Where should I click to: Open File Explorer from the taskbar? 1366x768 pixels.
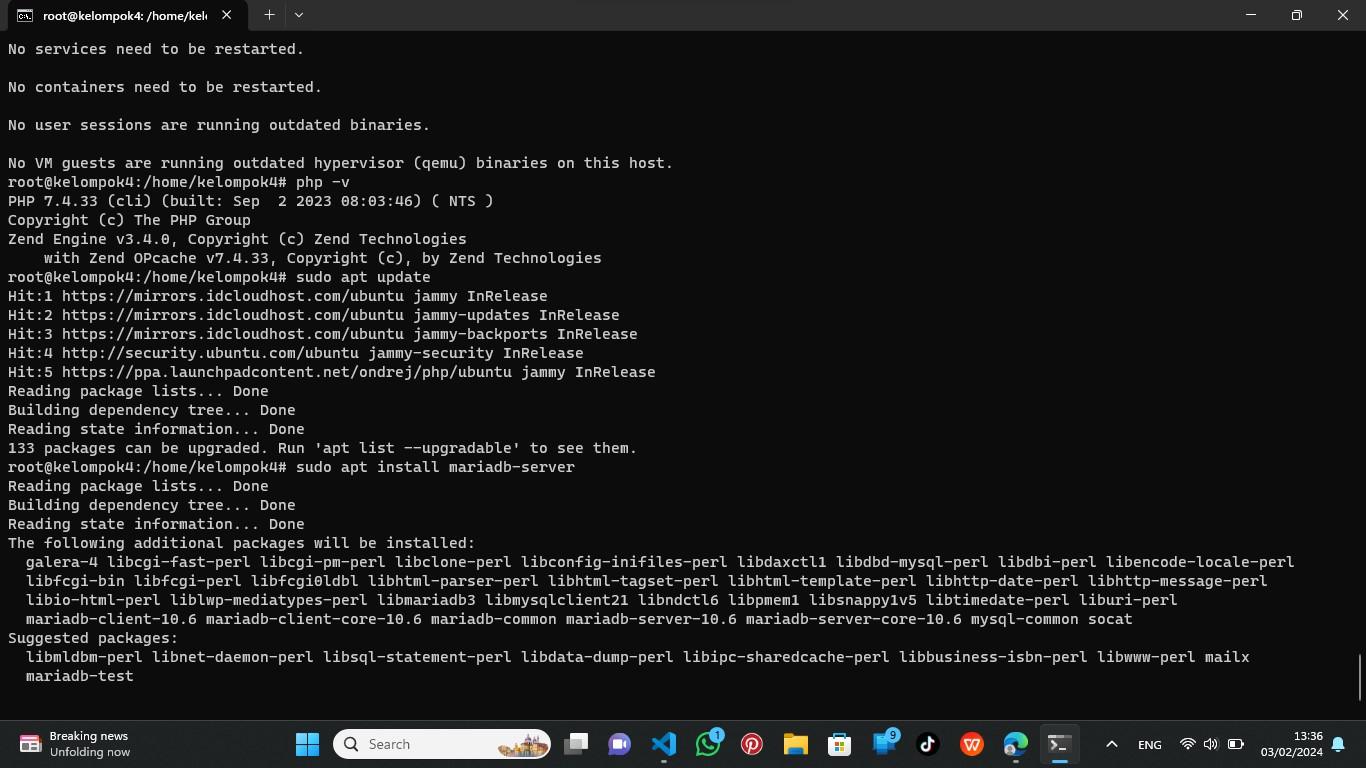coord(796,744)
